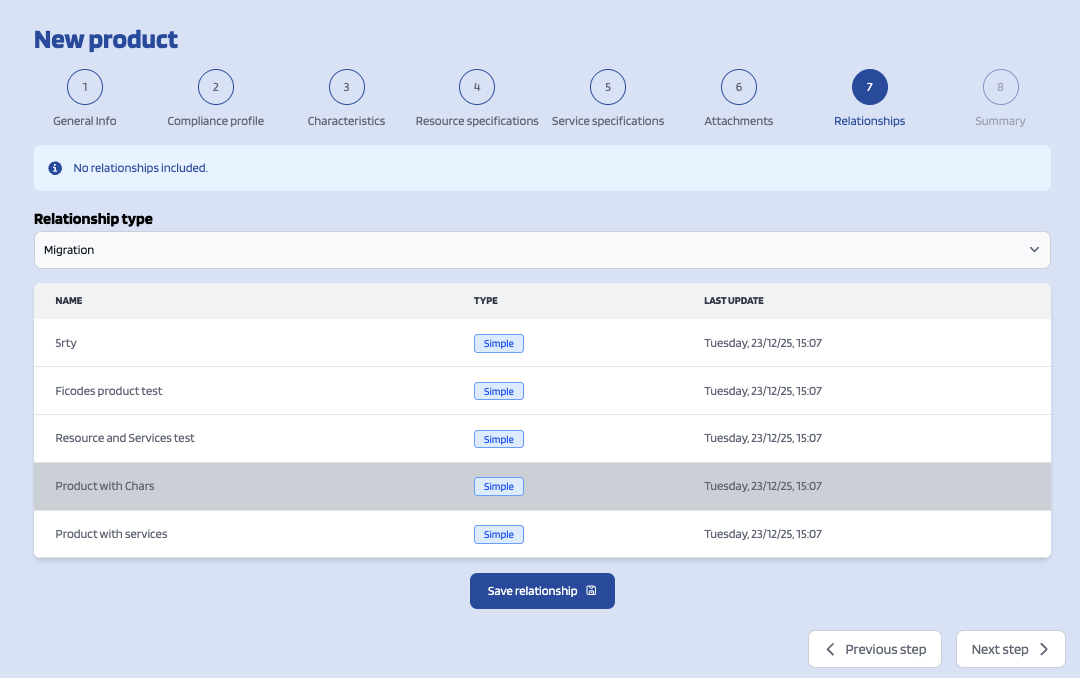The image size is (1080, 678).
Task: Click the save disk icon on Save relationship
Action: 591,591
